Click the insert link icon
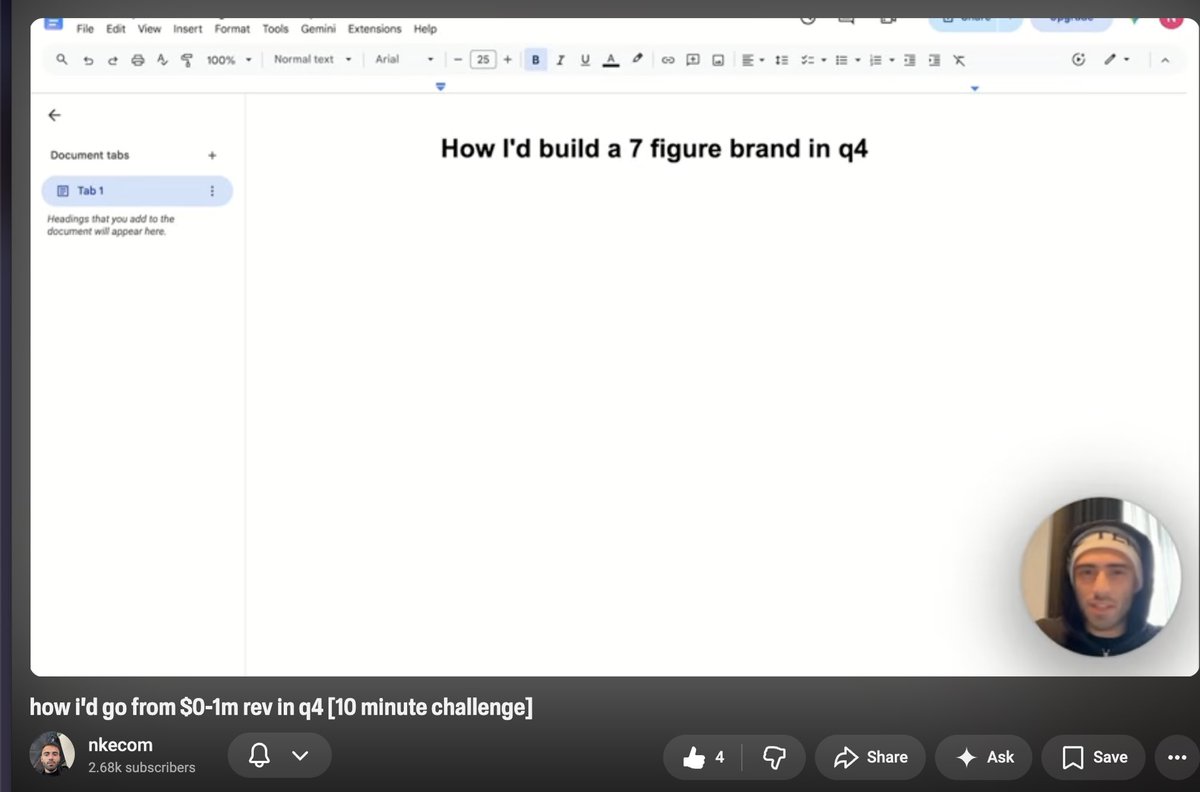The image size is (1200, 792). tap(668, 60)
